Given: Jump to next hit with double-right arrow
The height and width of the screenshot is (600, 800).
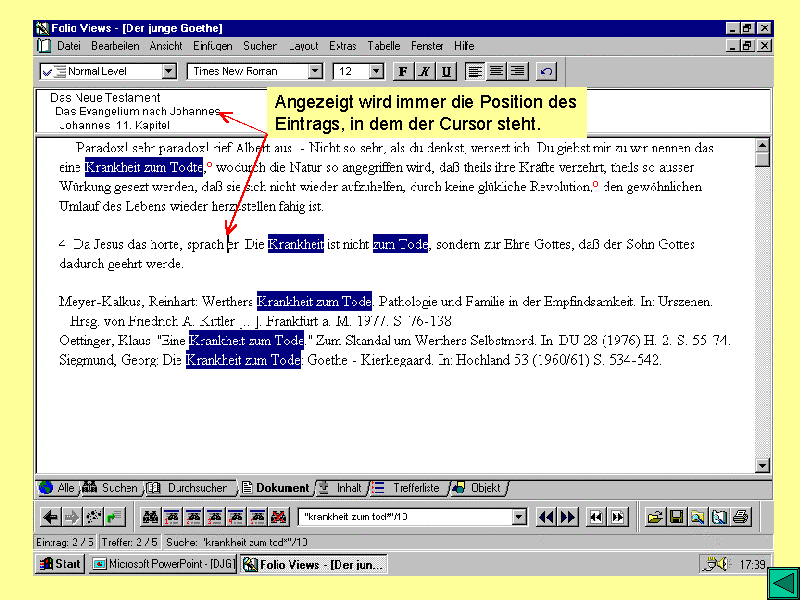Looking at the screenshot, I should point(569,517).
